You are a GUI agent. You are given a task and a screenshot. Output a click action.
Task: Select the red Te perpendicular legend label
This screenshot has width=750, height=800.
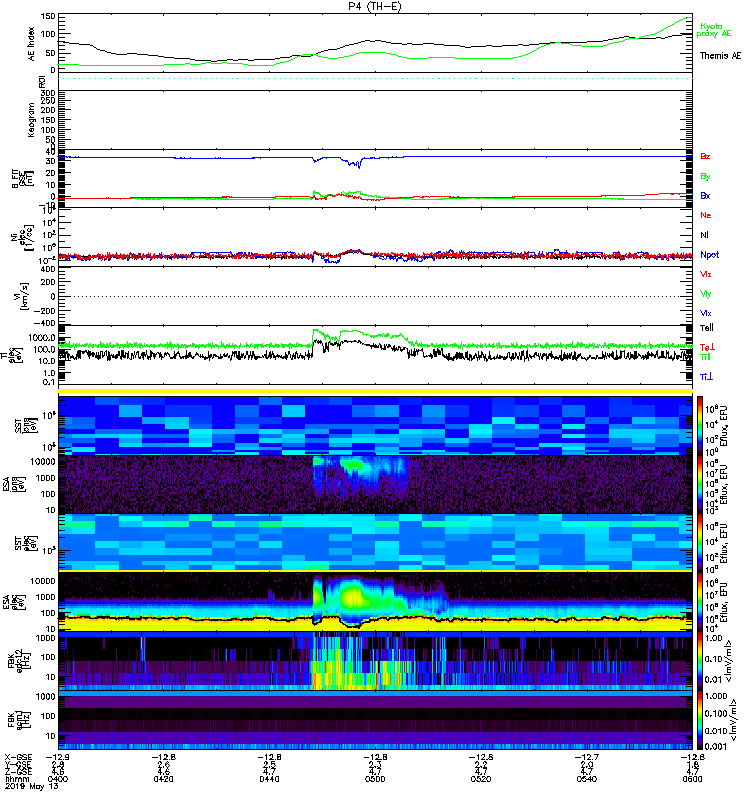pos(707,347)
